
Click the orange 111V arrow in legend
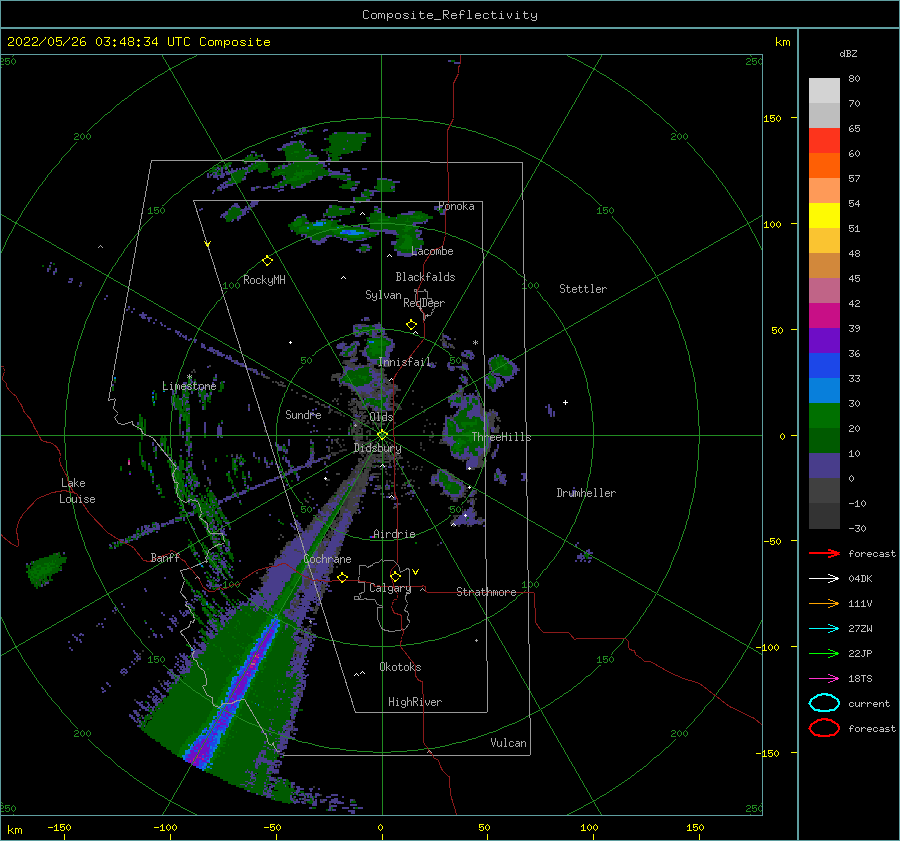tap(824, 603)
